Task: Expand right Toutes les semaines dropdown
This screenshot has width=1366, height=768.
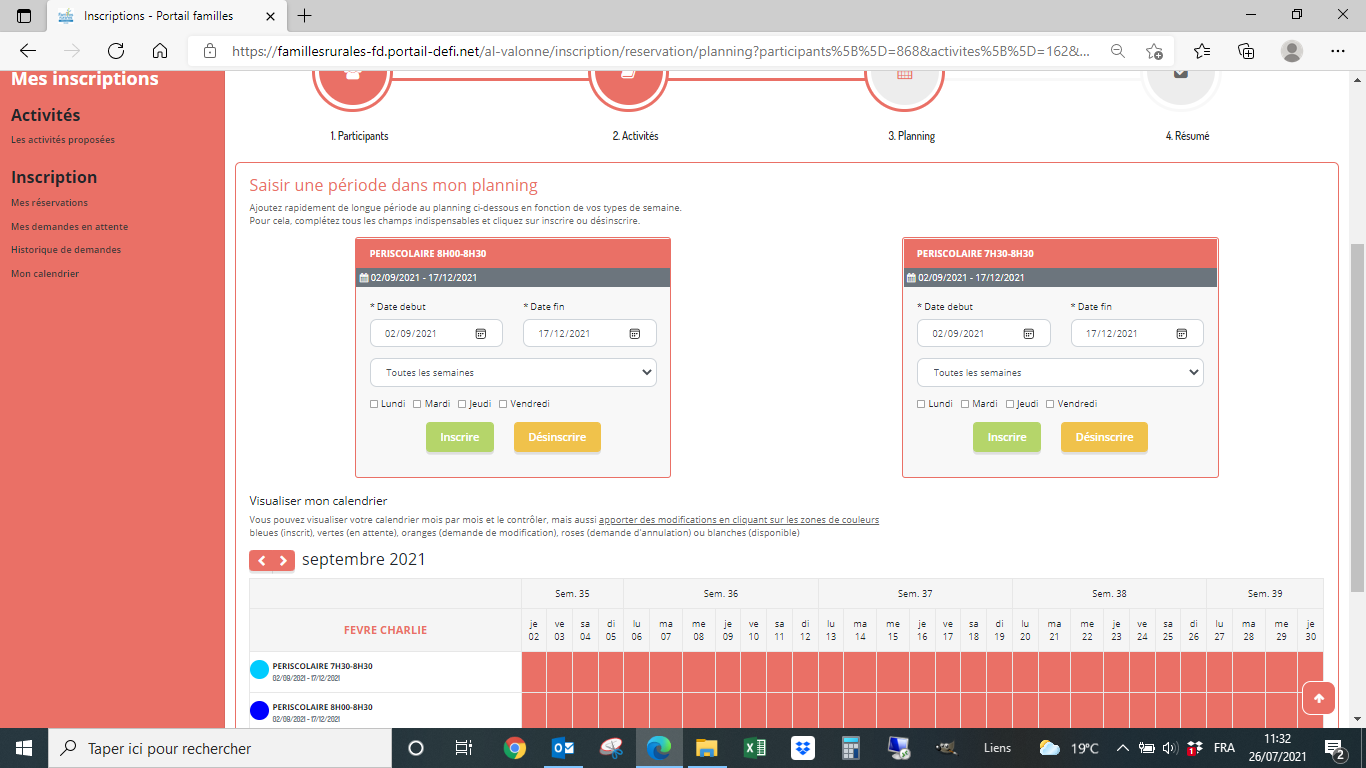Action: [1060, 373]
